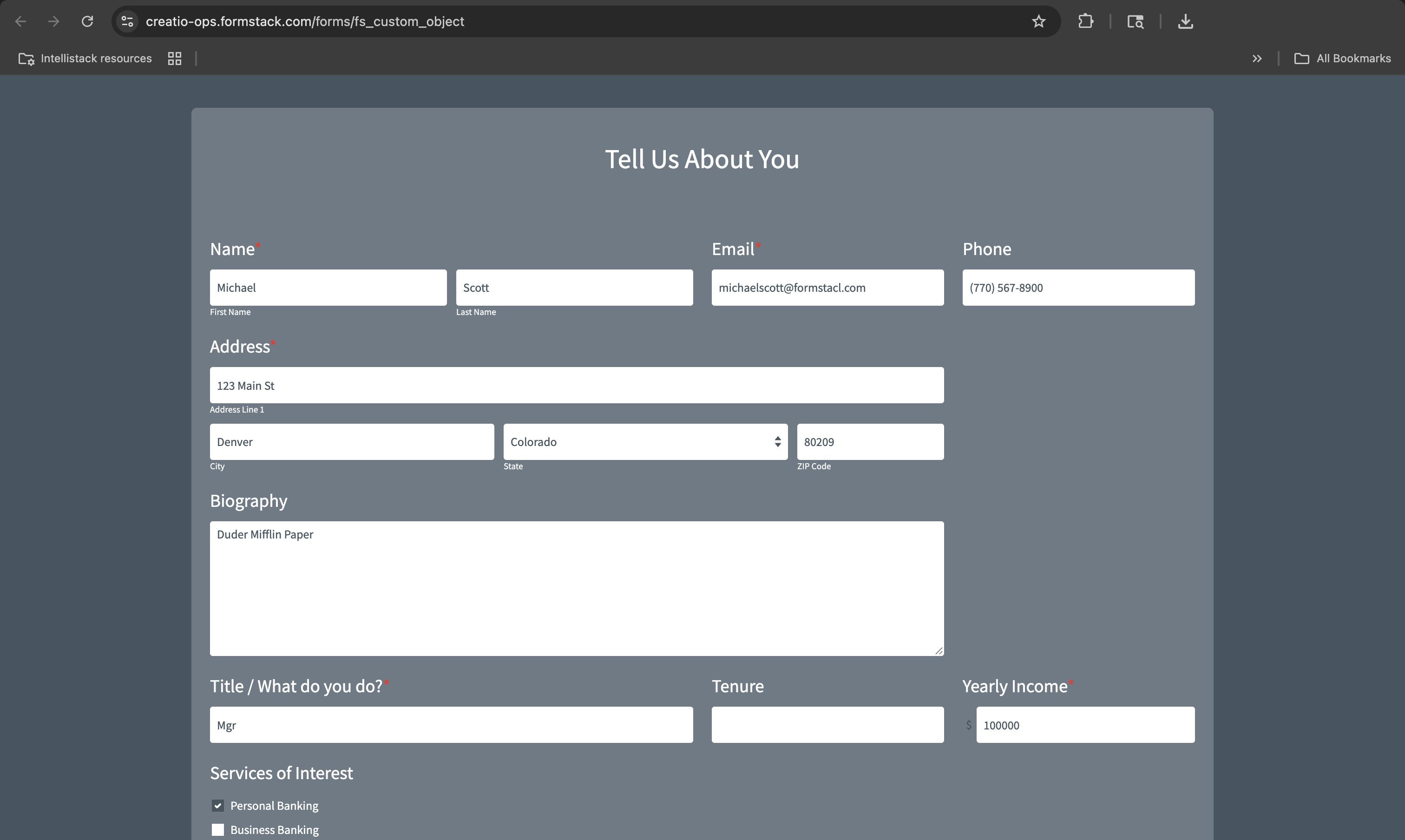Image resolution: width=1405 pixels, height=840 pixels.
Task: Check the Business Banking checkbox
Action: pos(218,830)
